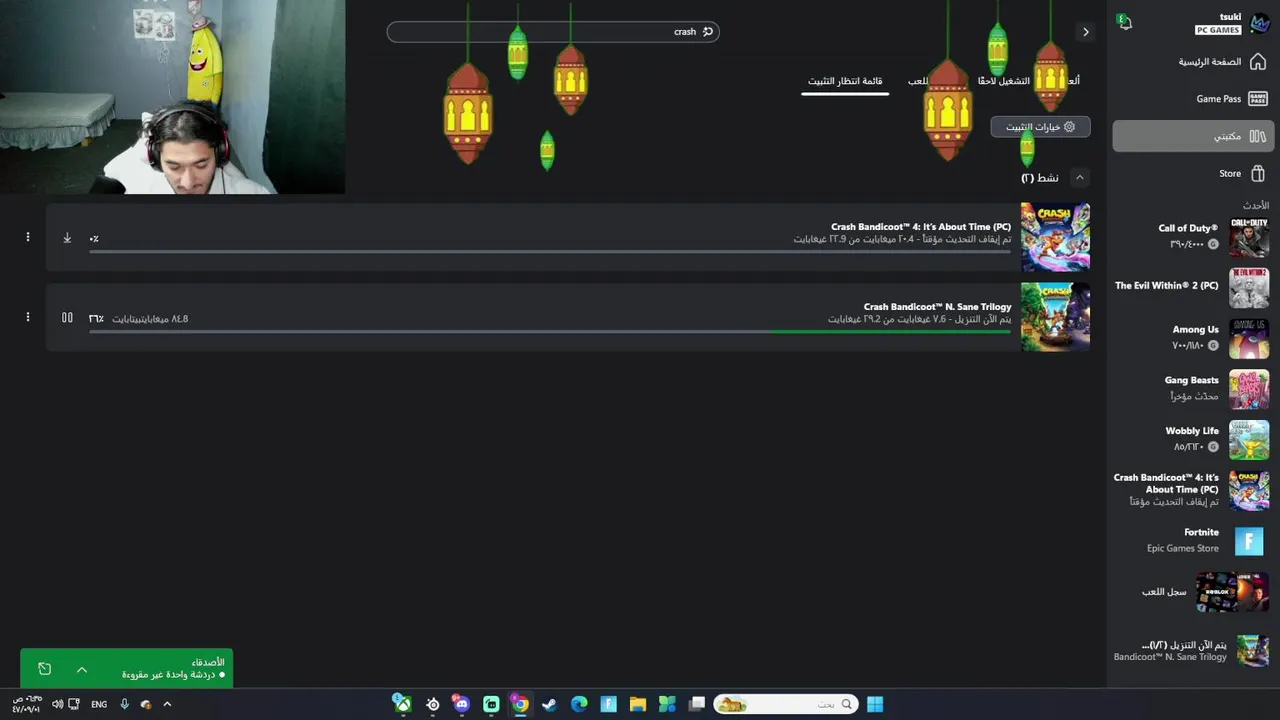The height and width of the screenshot is (720, 1280).
Task: Open Microsoft Store on the taskbar
Action: pyautogui.click(x=667, y=704)
